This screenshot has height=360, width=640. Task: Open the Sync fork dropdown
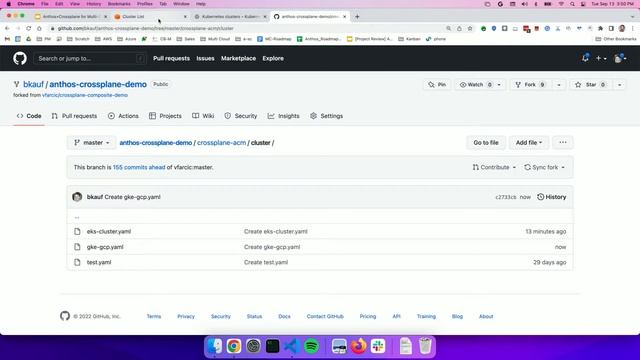[544, 167]
